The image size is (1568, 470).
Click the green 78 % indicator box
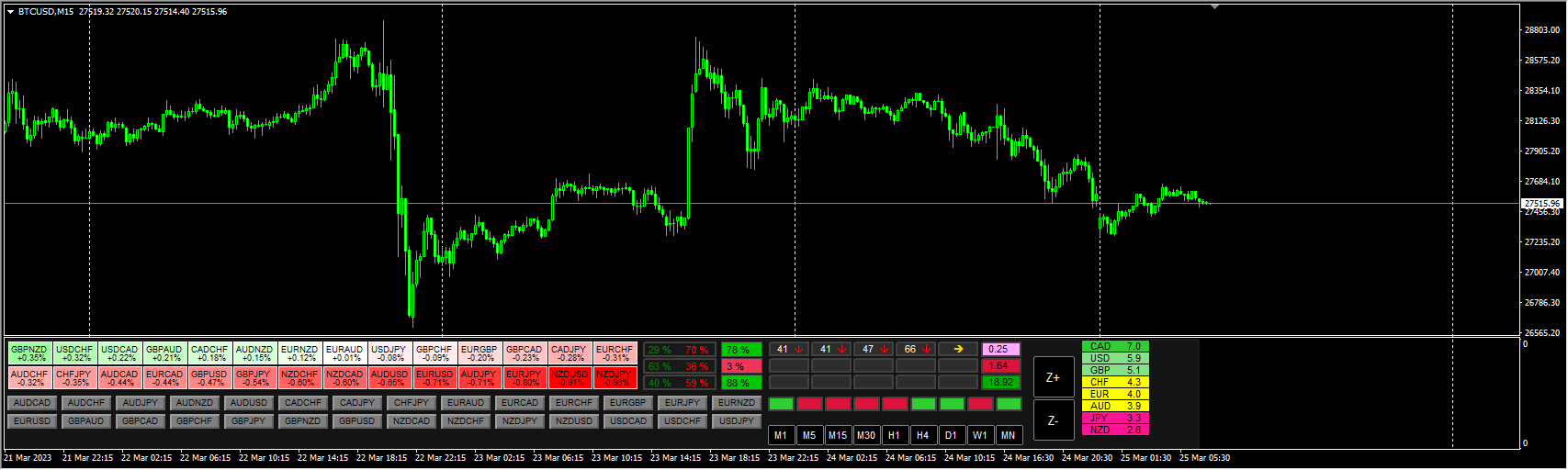click(740, 350)
